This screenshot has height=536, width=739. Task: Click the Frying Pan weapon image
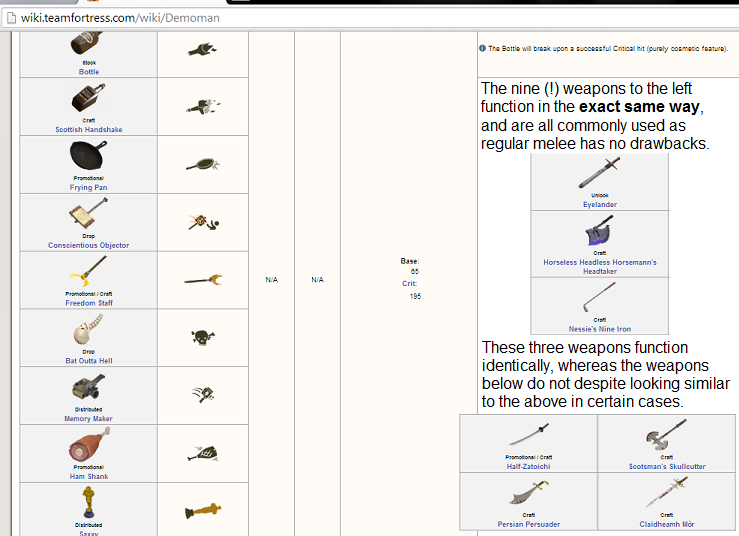(x=87, y=156)
